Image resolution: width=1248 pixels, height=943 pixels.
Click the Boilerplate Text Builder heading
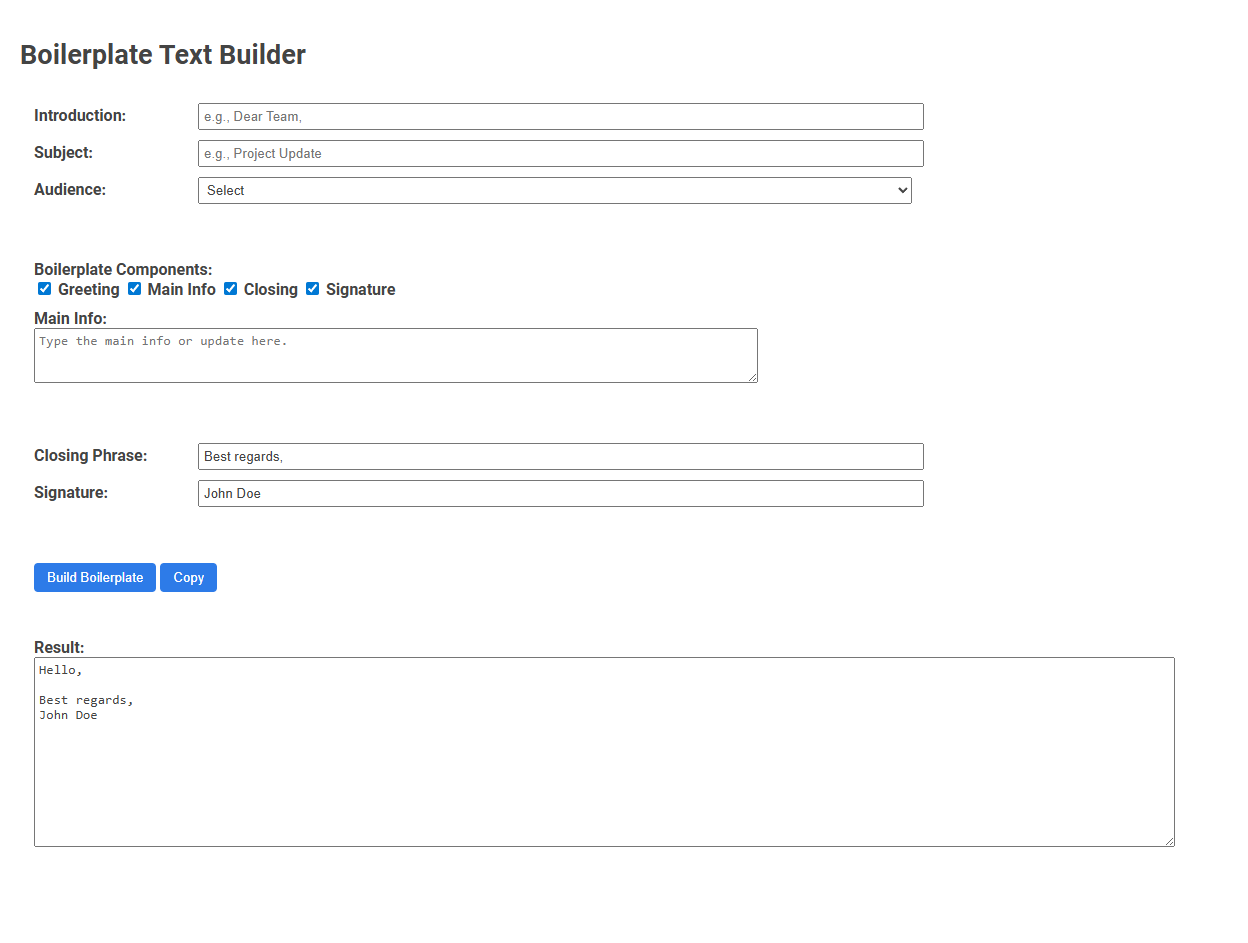[162, 55]
